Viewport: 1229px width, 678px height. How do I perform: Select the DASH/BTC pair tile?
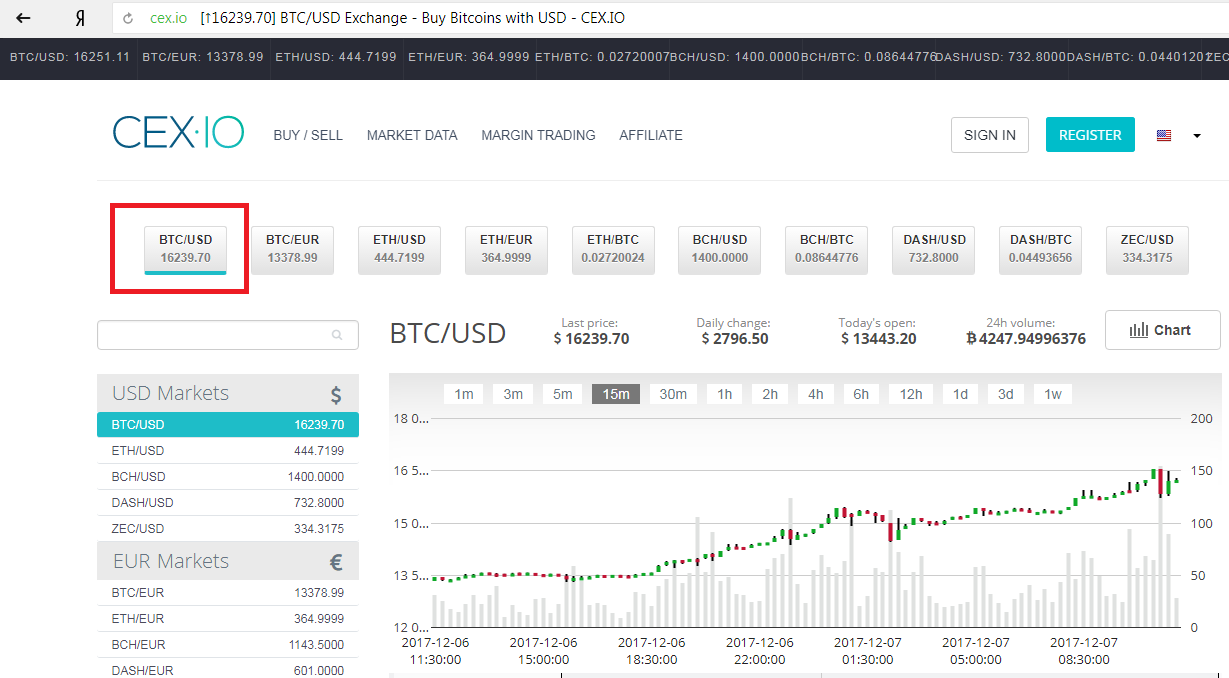coord(1040,249)
